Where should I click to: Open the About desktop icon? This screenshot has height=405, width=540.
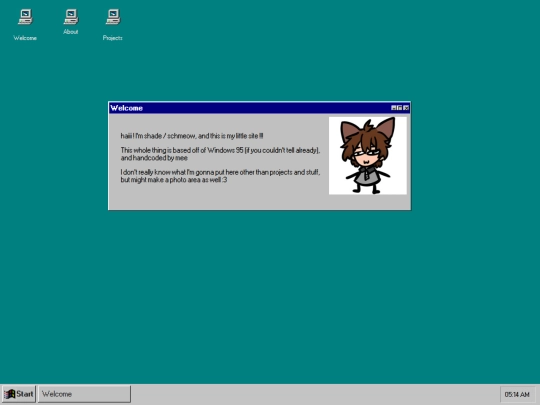(71, 22)
